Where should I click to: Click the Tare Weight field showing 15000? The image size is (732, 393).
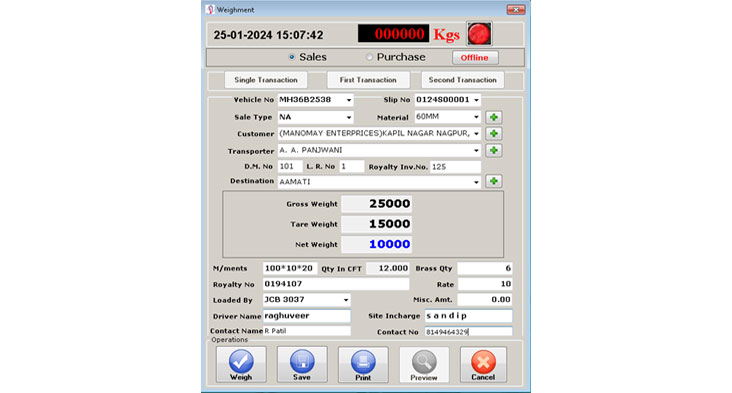pos(376,224)
